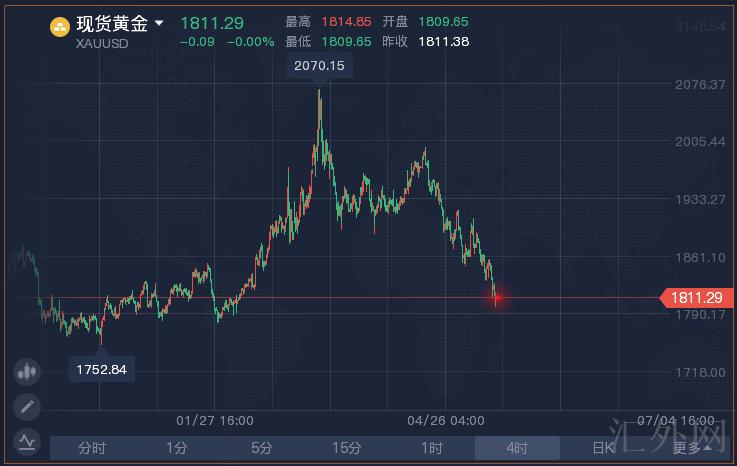Switch to the 日K daily chart
The image size is (737, 466).
coord(602,448)
